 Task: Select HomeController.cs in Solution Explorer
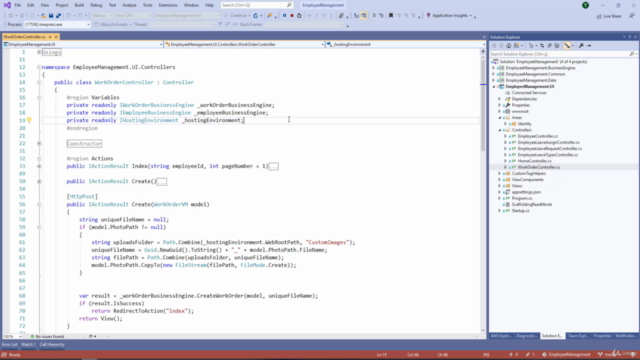tap(534, 161)
